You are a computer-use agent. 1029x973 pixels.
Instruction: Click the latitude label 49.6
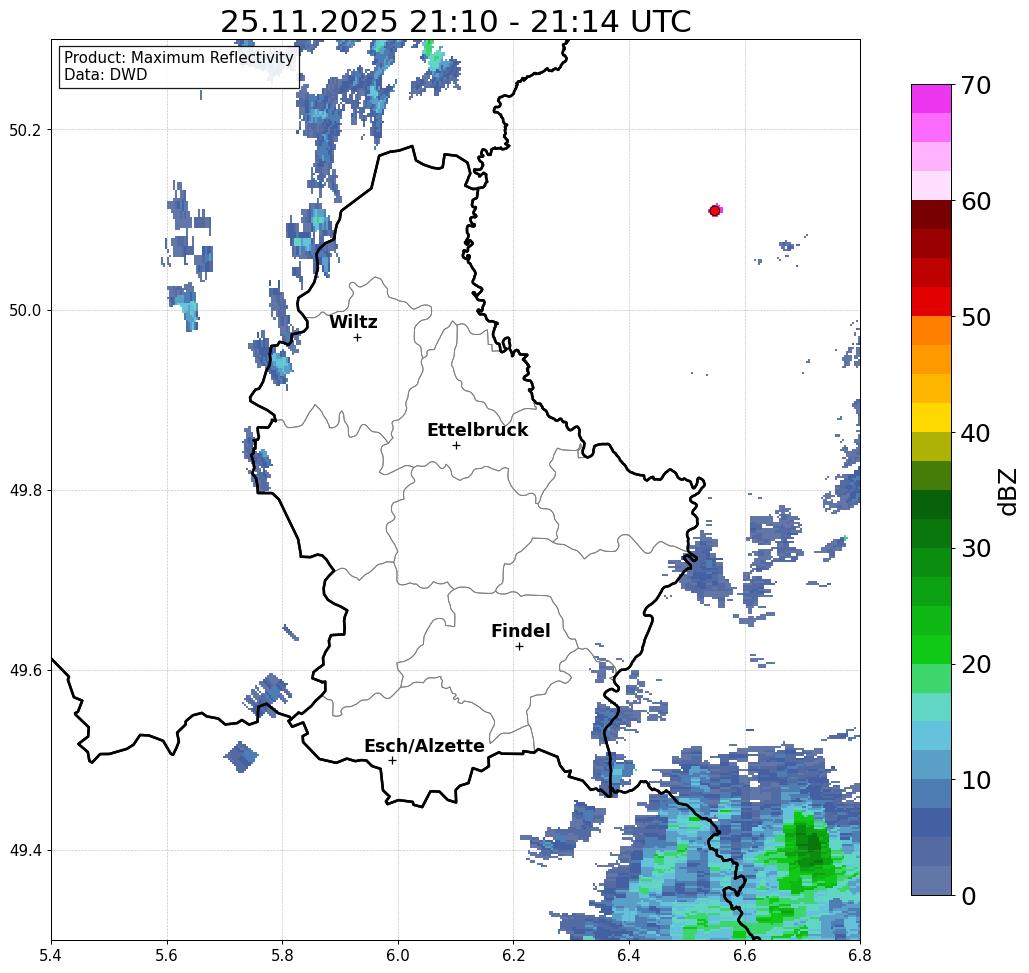pyautogui.click(x=24, y=671)
